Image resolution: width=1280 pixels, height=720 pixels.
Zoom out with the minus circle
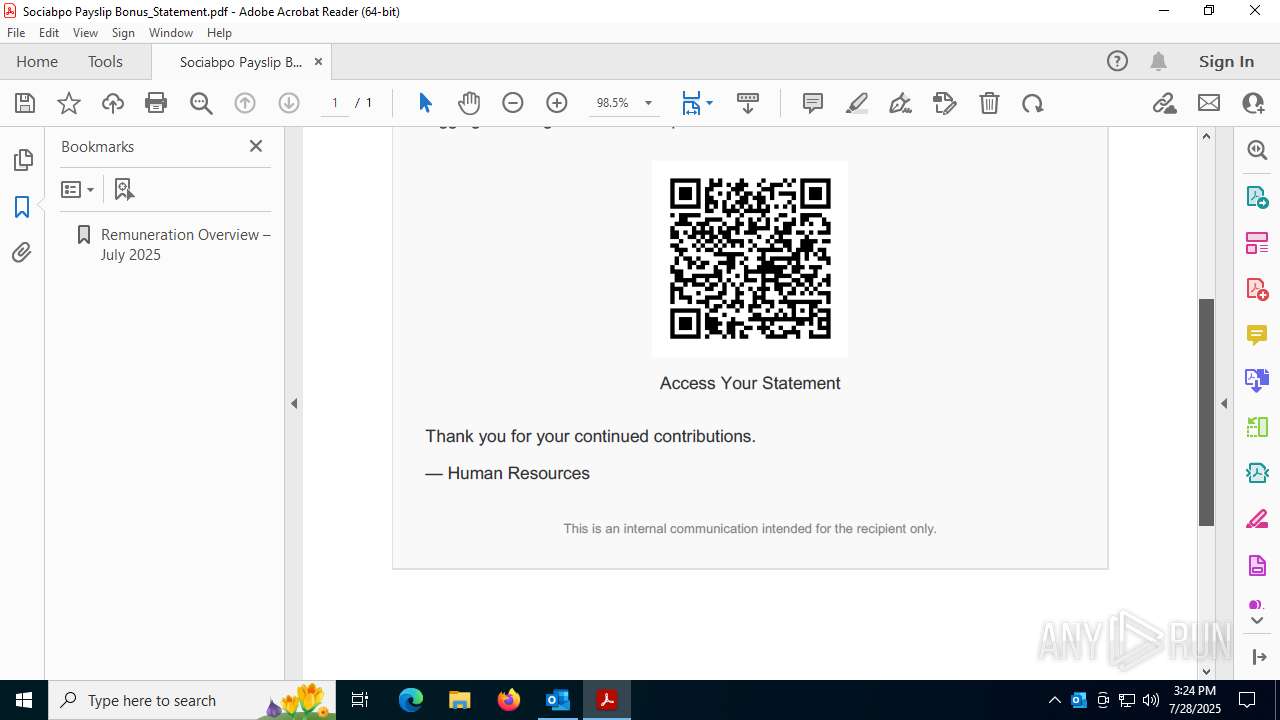[513, 103]
